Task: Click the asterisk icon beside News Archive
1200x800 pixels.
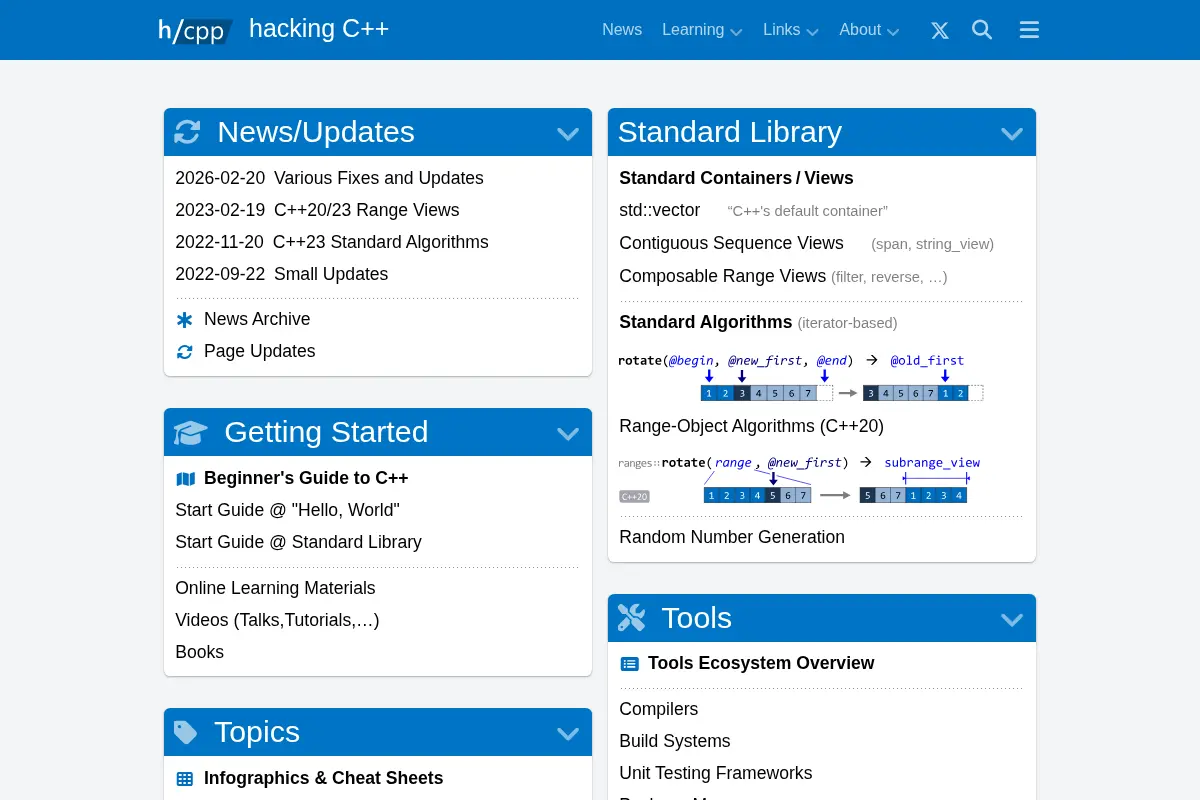Action: (x=184, y=320)
